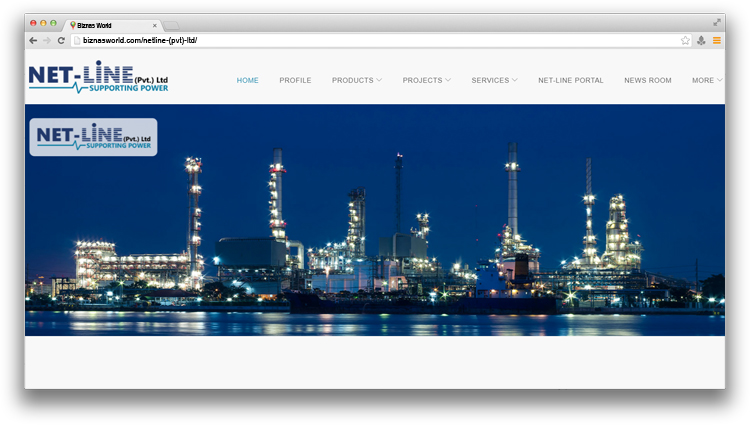This screenshot has width=750, height=425.
Task: Click the browser forward arrow
Action: 47,40
